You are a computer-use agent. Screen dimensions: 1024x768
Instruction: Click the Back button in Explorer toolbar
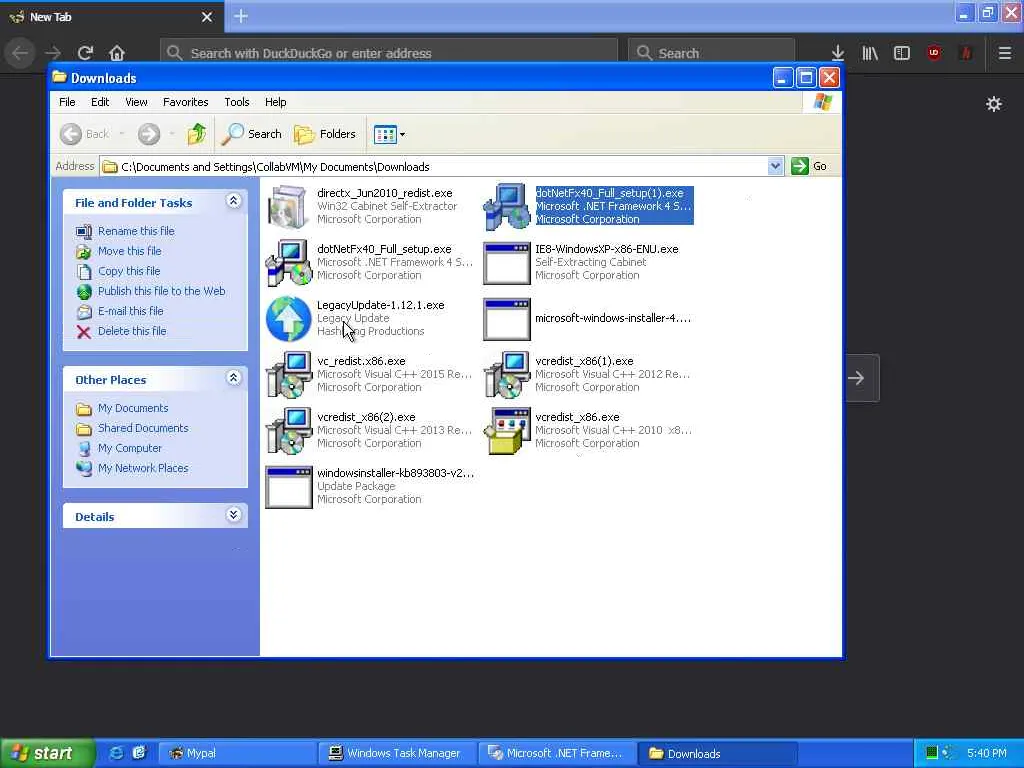click(x=85, y=134)
